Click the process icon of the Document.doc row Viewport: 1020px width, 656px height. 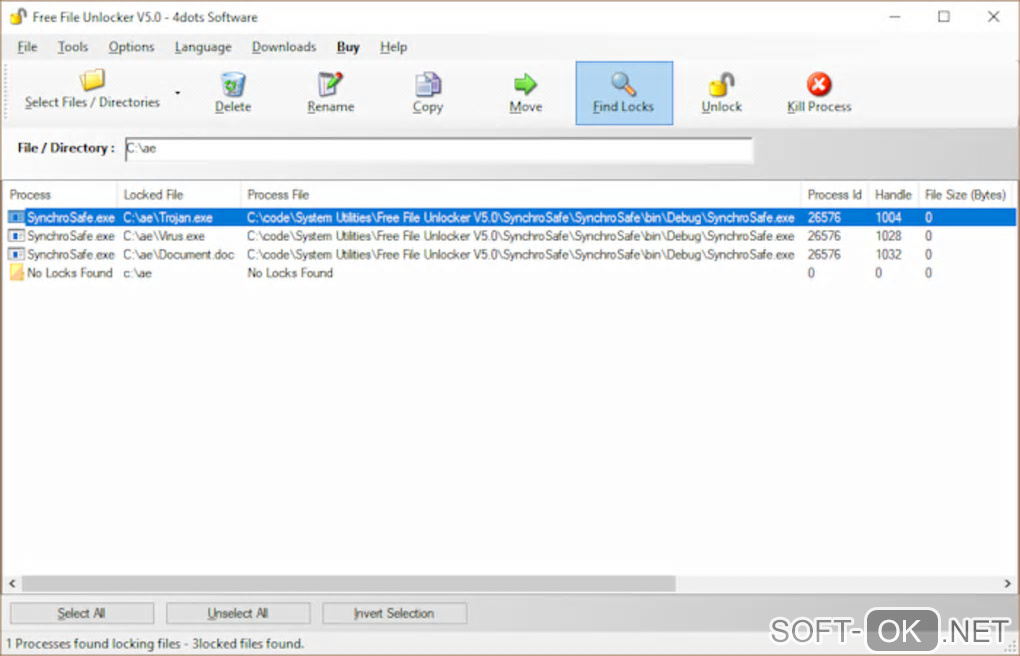click(16, 254)
